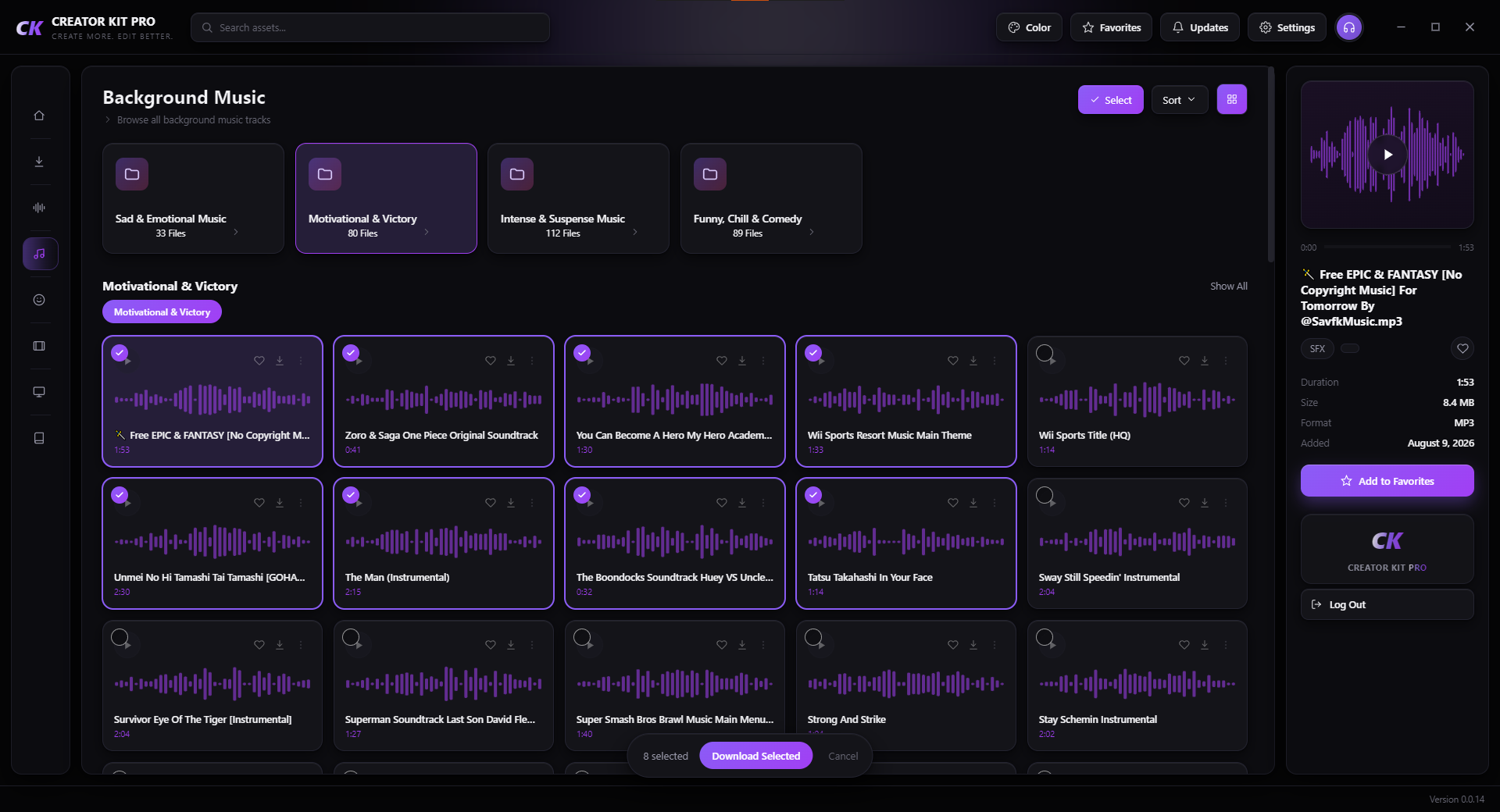Screen dimensions: 1500x812
Task: Open the Sort dropdown
Action: 1179,100
